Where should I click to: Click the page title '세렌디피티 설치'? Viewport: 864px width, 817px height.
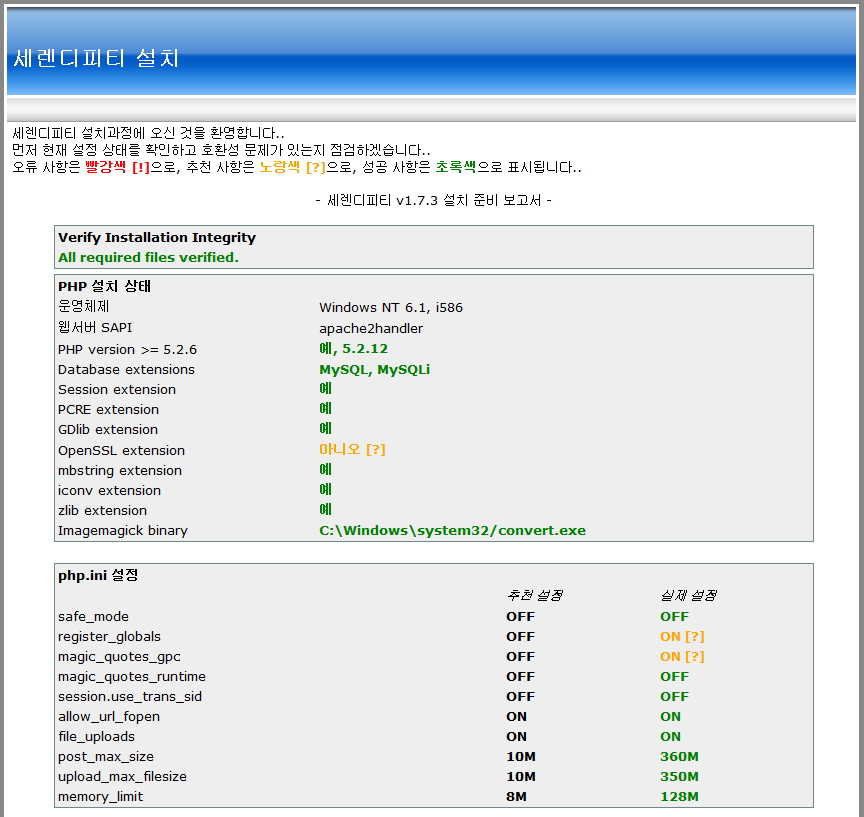pos(96,58)
